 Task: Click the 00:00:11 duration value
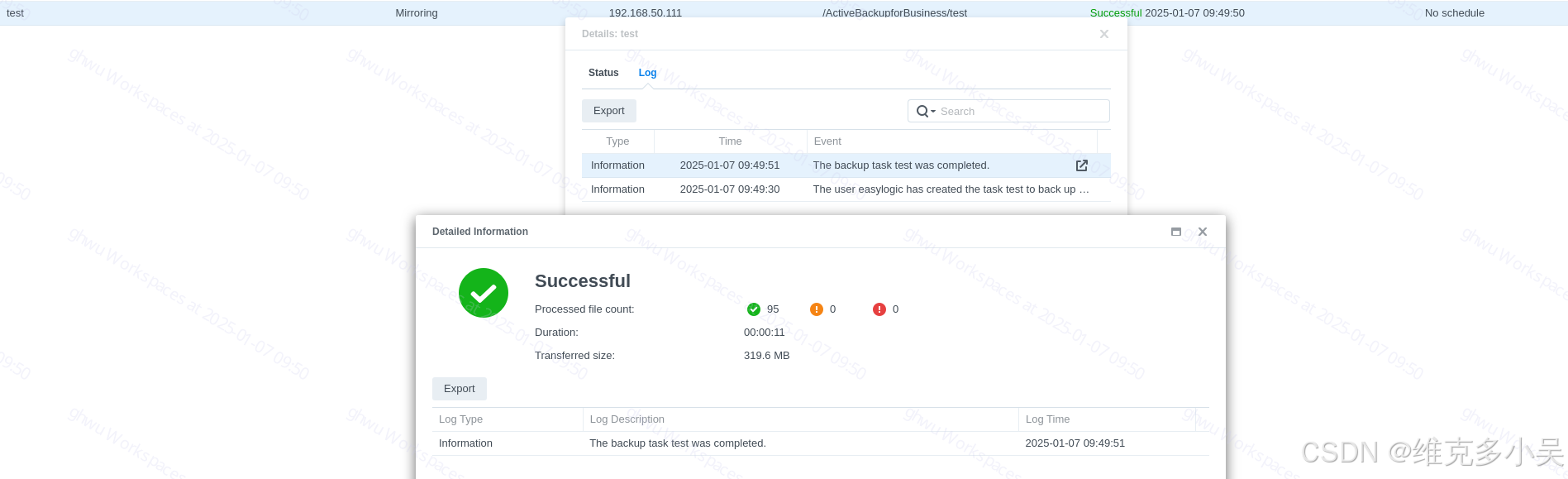(x=765, y=333)
